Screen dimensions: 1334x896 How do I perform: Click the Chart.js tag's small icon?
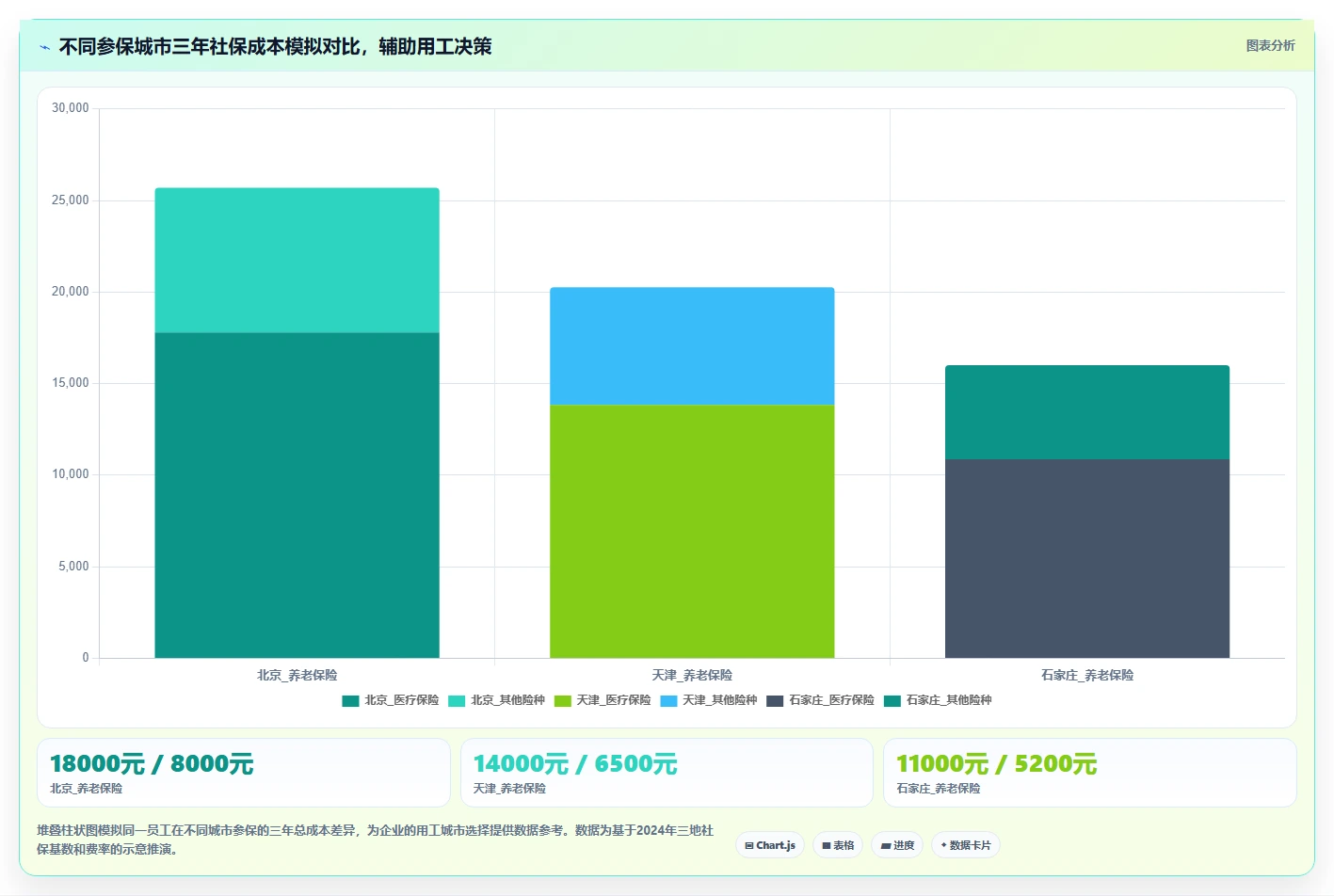749,846
